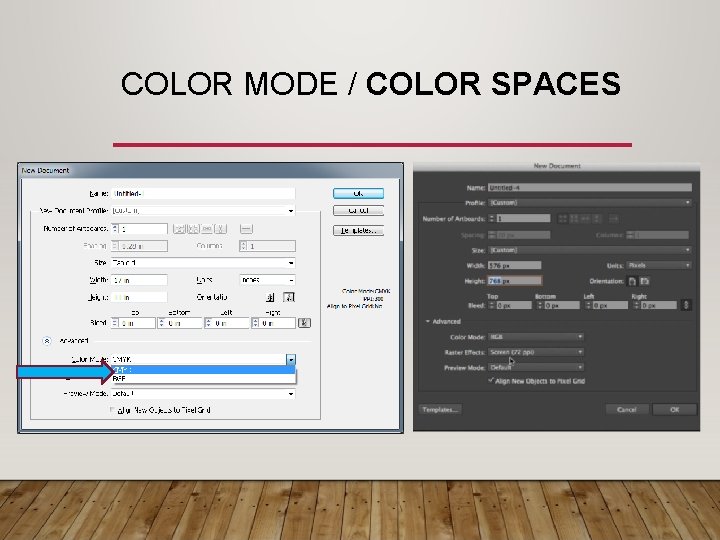This screenshot has height=540, width=720.
Task: Click Bleed Bottom stepper in light dialog
Action: pyautogui.click(x=161, y=323)
